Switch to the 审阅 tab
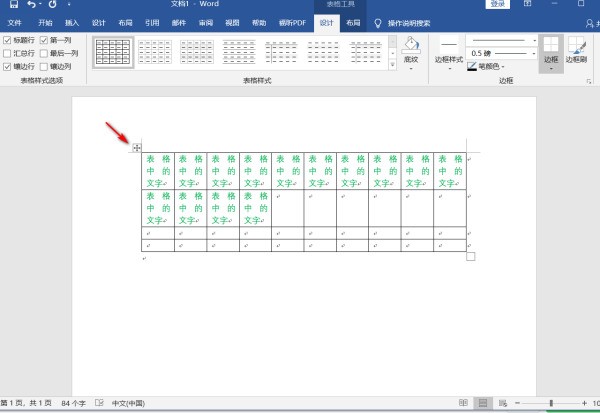Image resolution: width=600 pixels, height=413 pixels. [205, 23]
